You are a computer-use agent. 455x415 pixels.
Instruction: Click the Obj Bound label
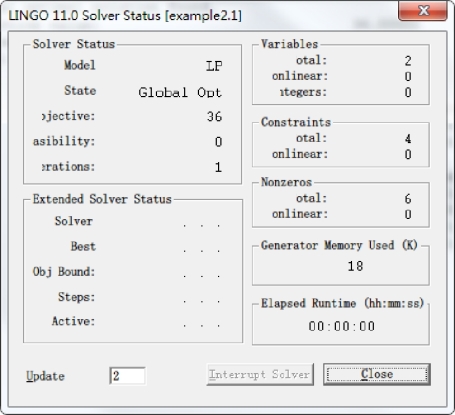point(64,272)
